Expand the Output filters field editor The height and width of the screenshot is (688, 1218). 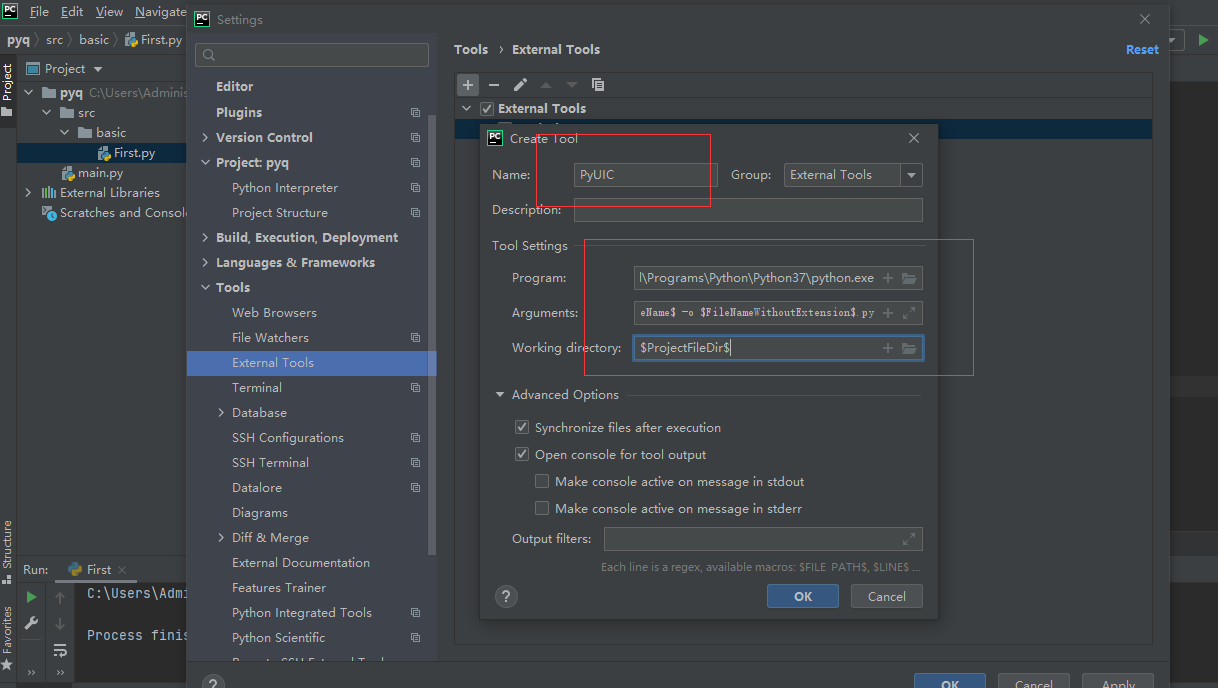point(909,539)
